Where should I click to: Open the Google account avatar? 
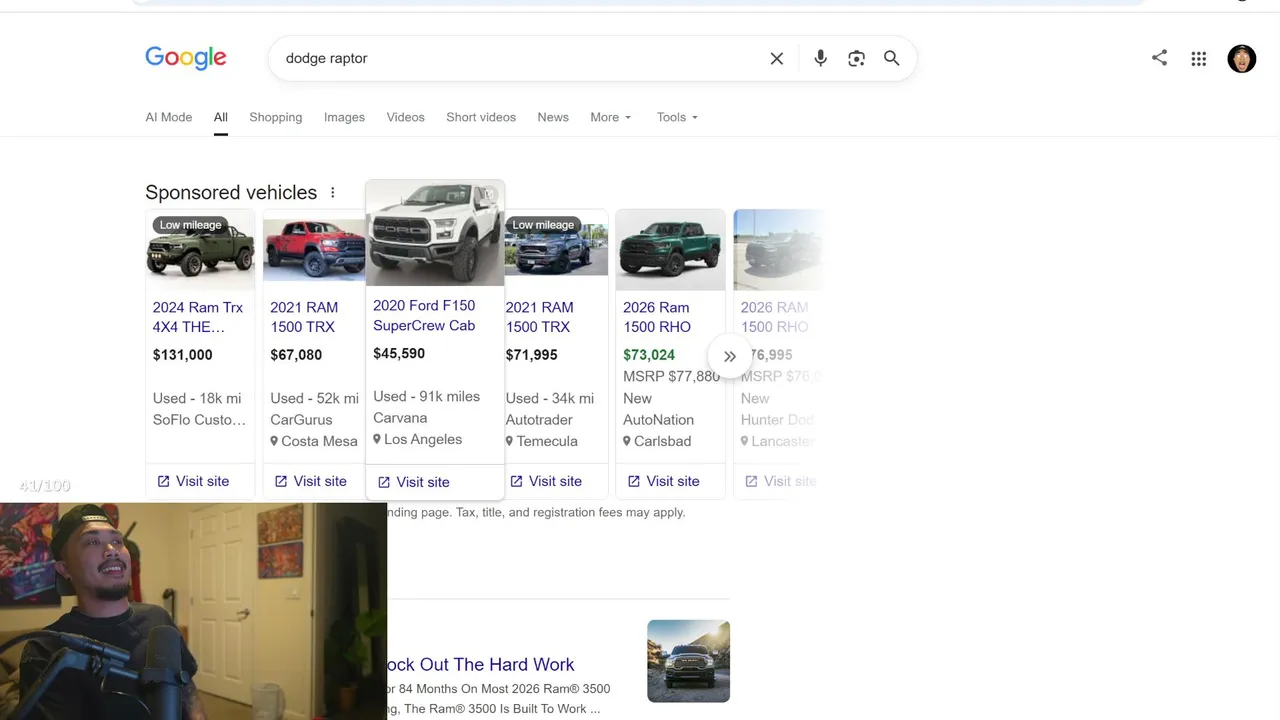1242,59
